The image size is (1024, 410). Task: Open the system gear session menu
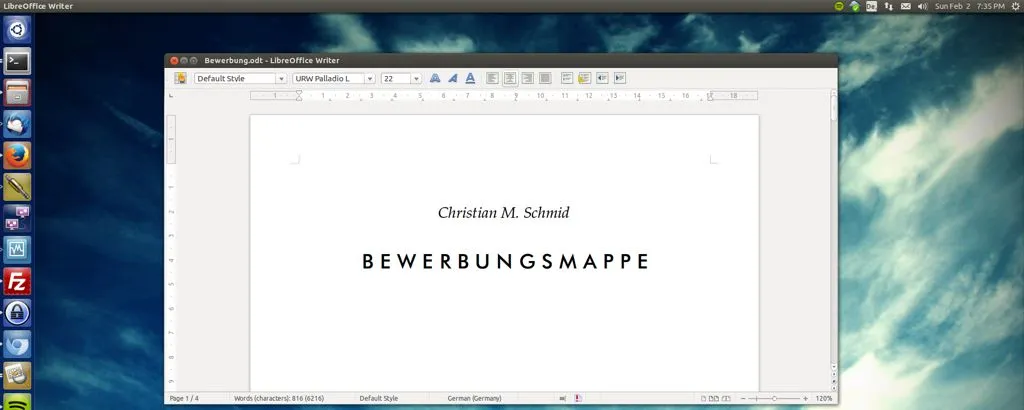point(1014,6)
